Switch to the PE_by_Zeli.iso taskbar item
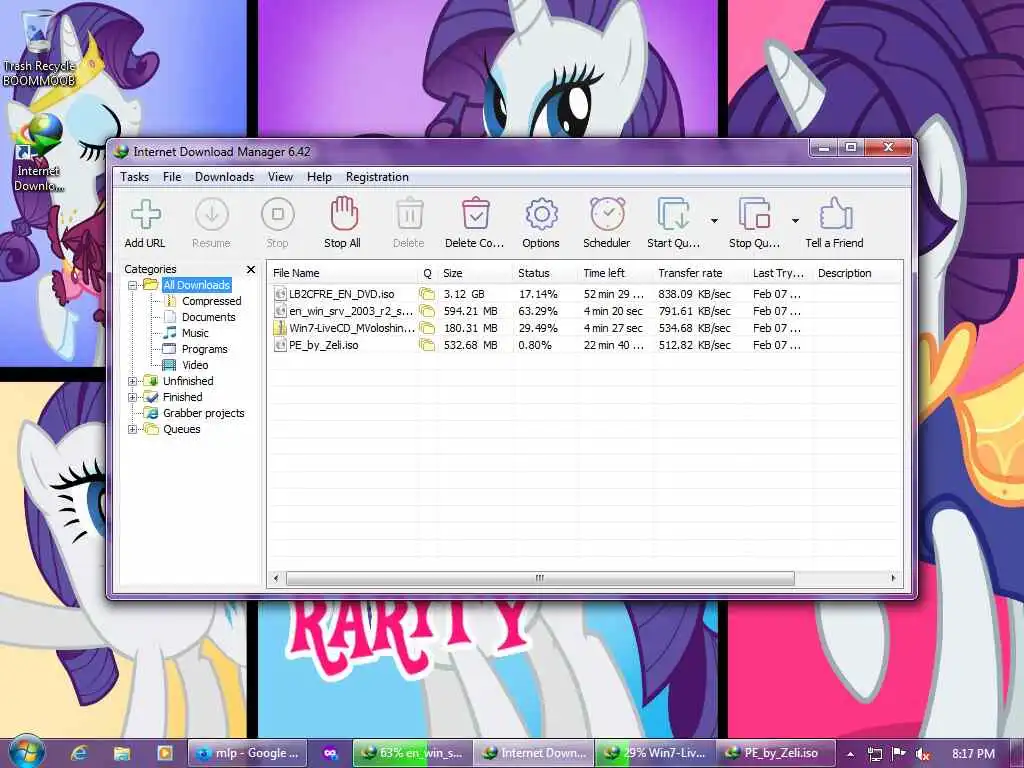This screenshot has height=768, width=1024. [x=776, y=753]
